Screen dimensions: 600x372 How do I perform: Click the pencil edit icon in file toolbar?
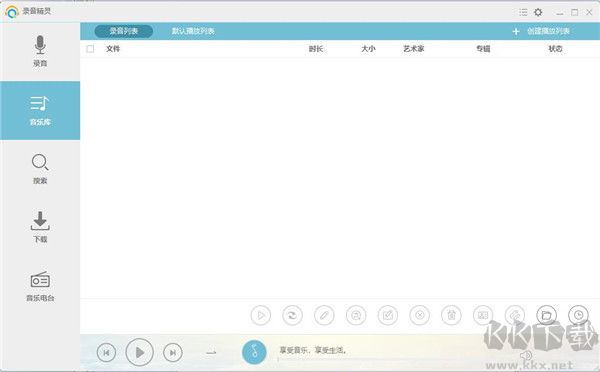[324, 315]
